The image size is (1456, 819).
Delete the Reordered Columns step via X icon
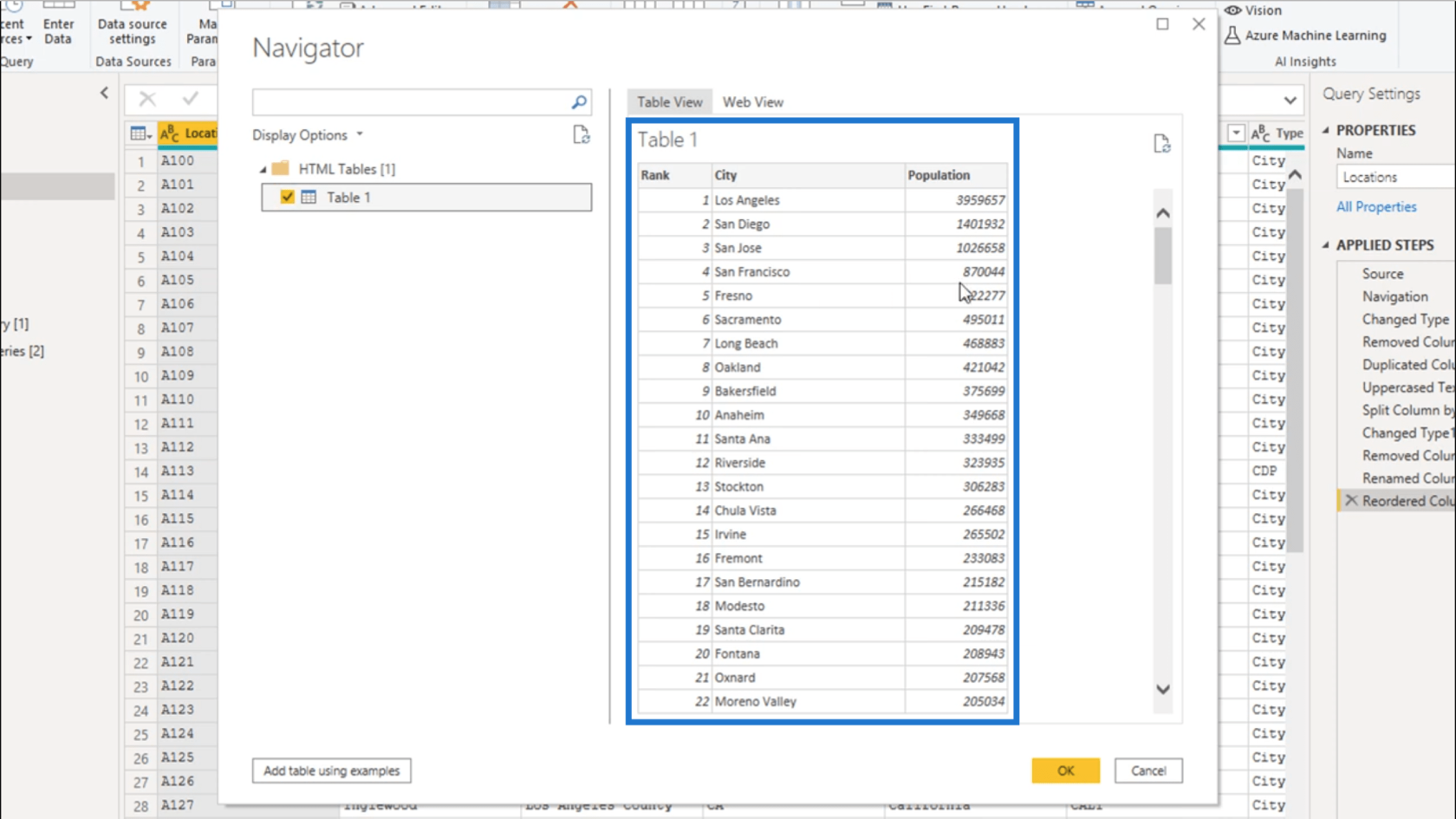(1351, 500)
